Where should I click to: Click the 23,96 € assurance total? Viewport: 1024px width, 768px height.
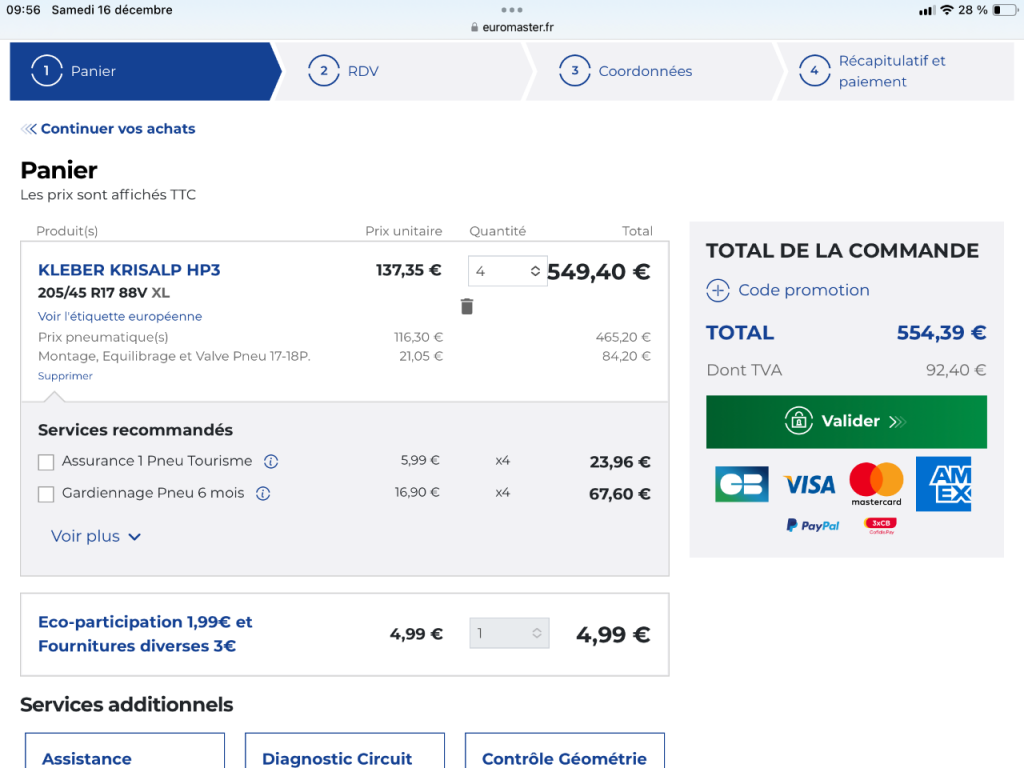pyautogui.click(x=620, y=462)
